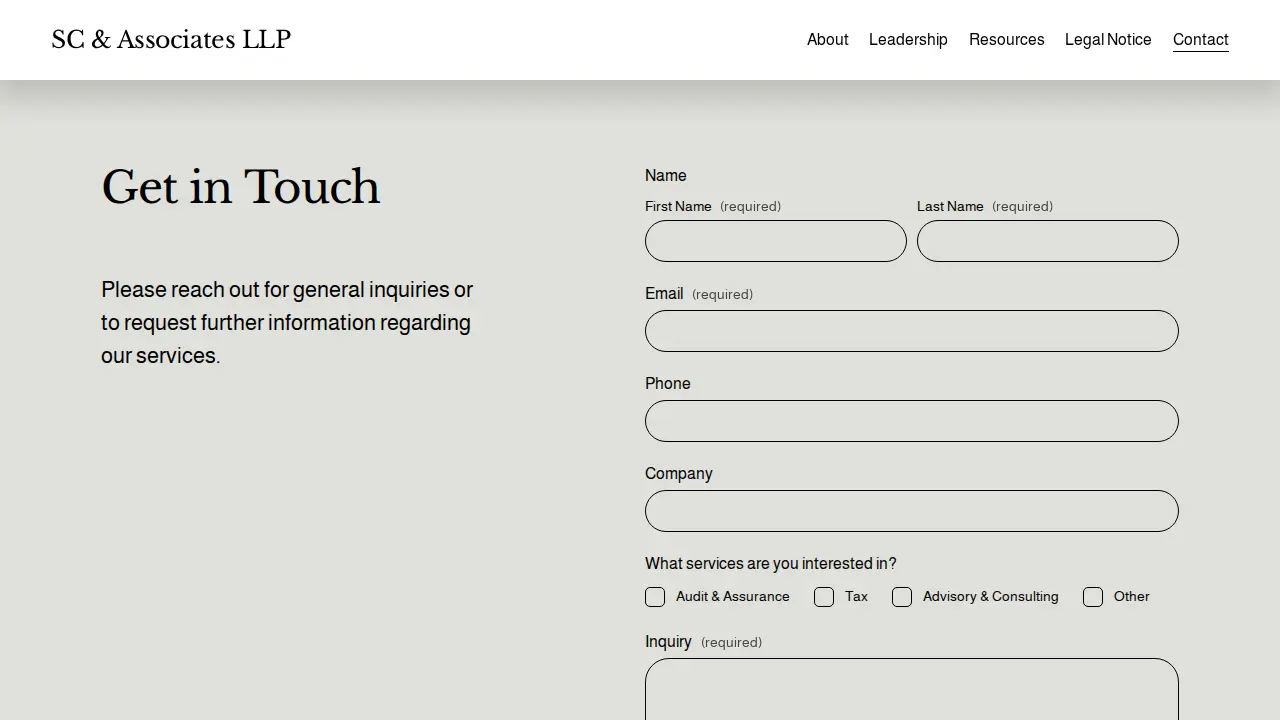This screenshot has height=720, width=1280.
Task: Click into the Phone field
Action: (x=912, y=421)
